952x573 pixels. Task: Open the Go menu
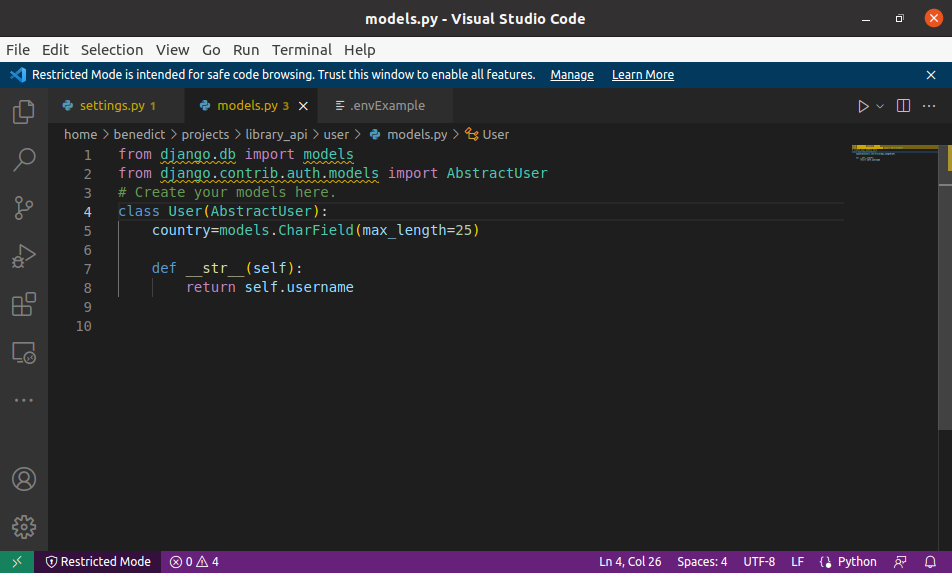tap(211, 50)
